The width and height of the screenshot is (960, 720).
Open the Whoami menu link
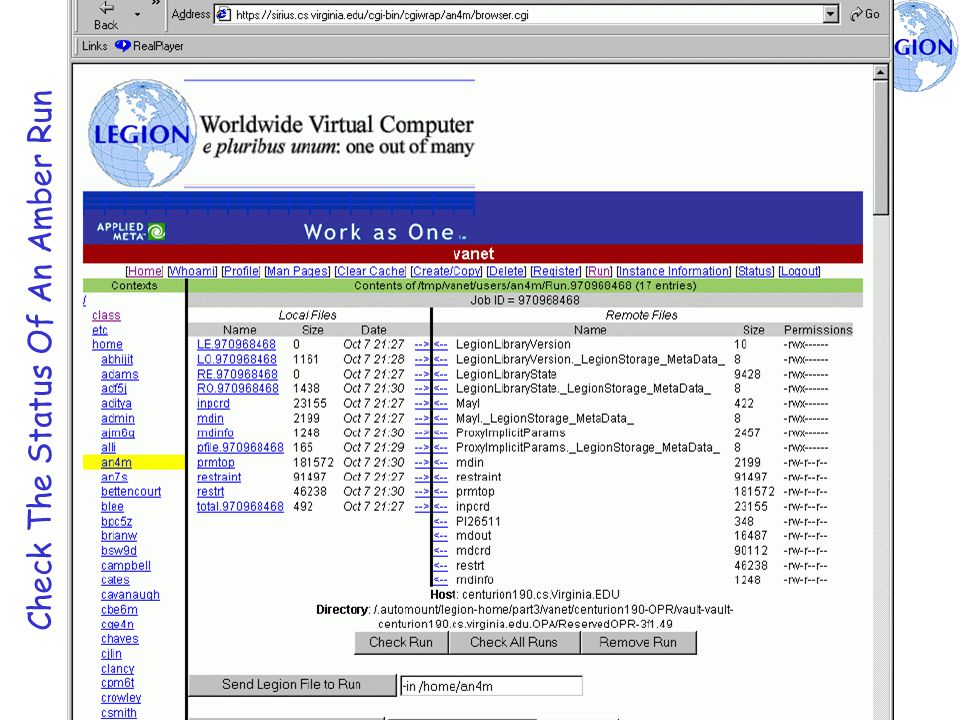[192, 271]
